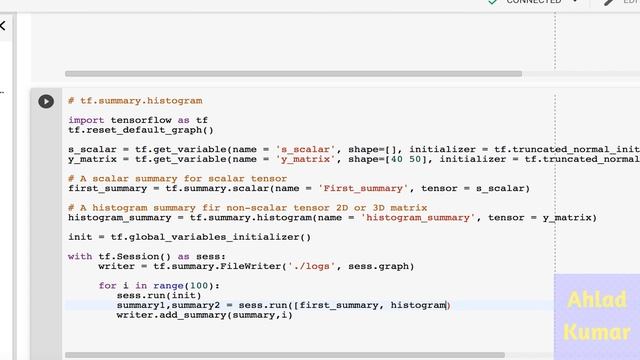Click 'tensor = s_scalar)' argument
Image resolution: width=640 pixels, height=360 pixels.
(x=476, y=189)
